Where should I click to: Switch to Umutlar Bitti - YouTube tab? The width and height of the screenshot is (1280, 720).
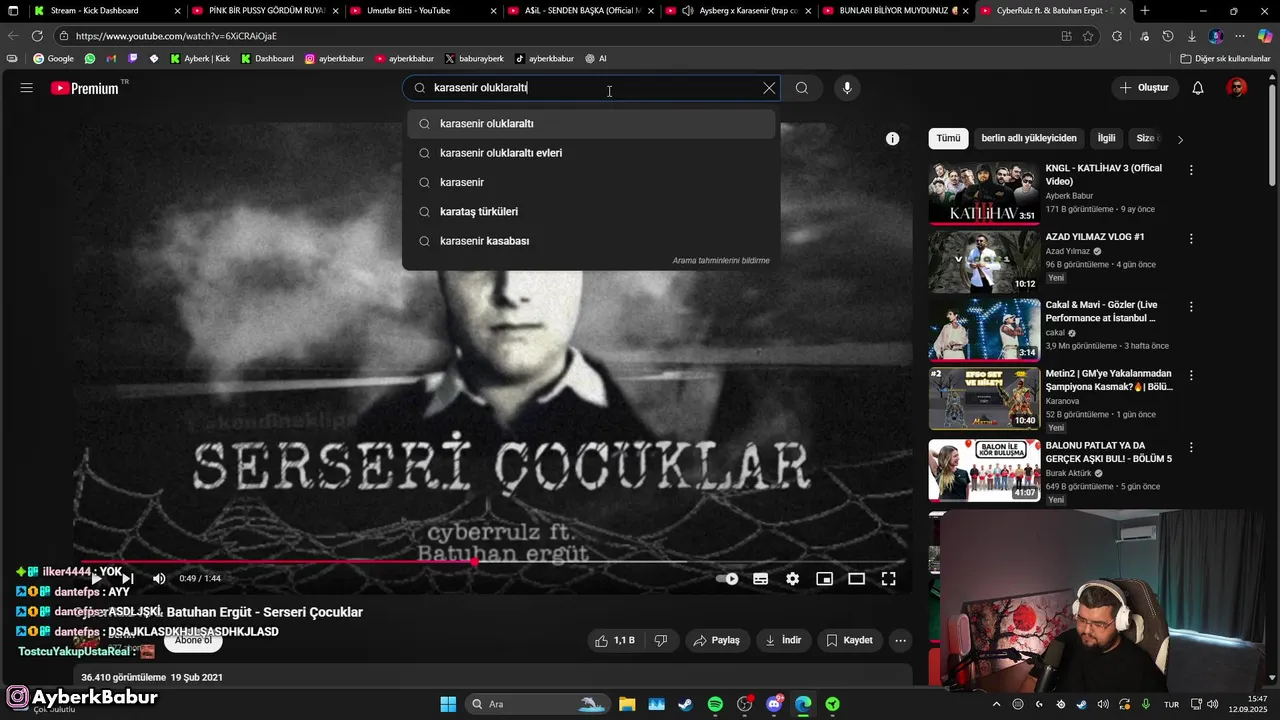(x=422, y=11)
